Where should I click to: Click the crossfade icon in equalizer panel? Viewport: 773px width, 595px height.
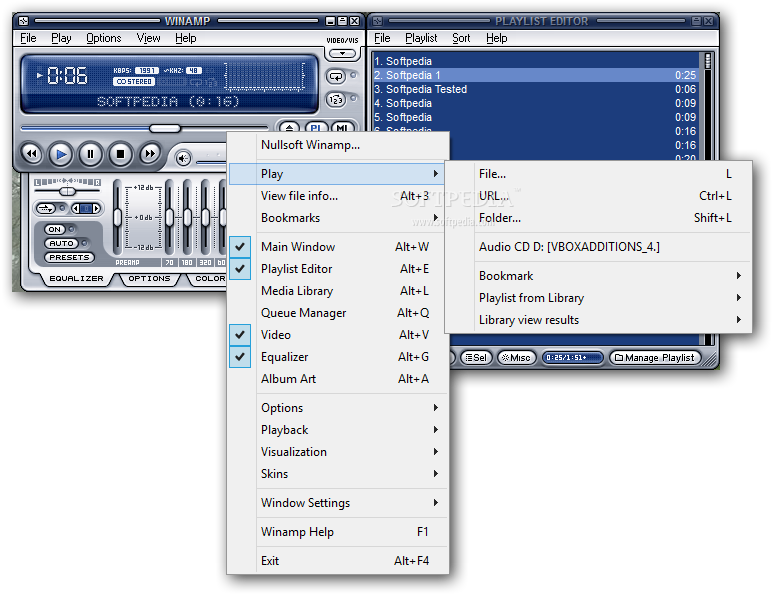[x=46, y=209]
